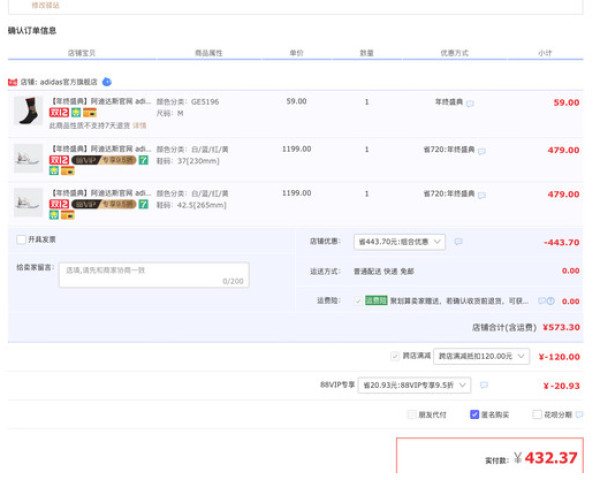
Task: Click the green badge under 双12 on the size 37 shoes
Action: (54, 171)
